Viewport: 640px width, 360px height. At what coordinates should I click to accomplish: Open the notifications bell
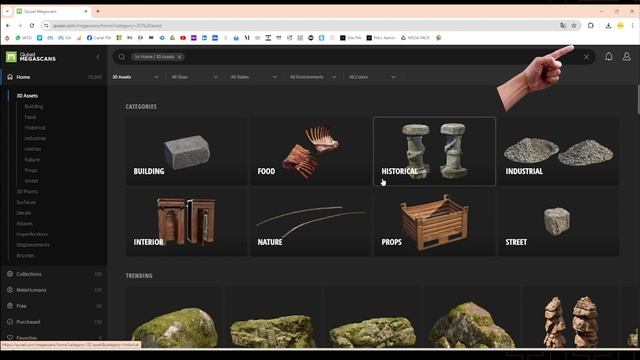[x=609, y=57]
